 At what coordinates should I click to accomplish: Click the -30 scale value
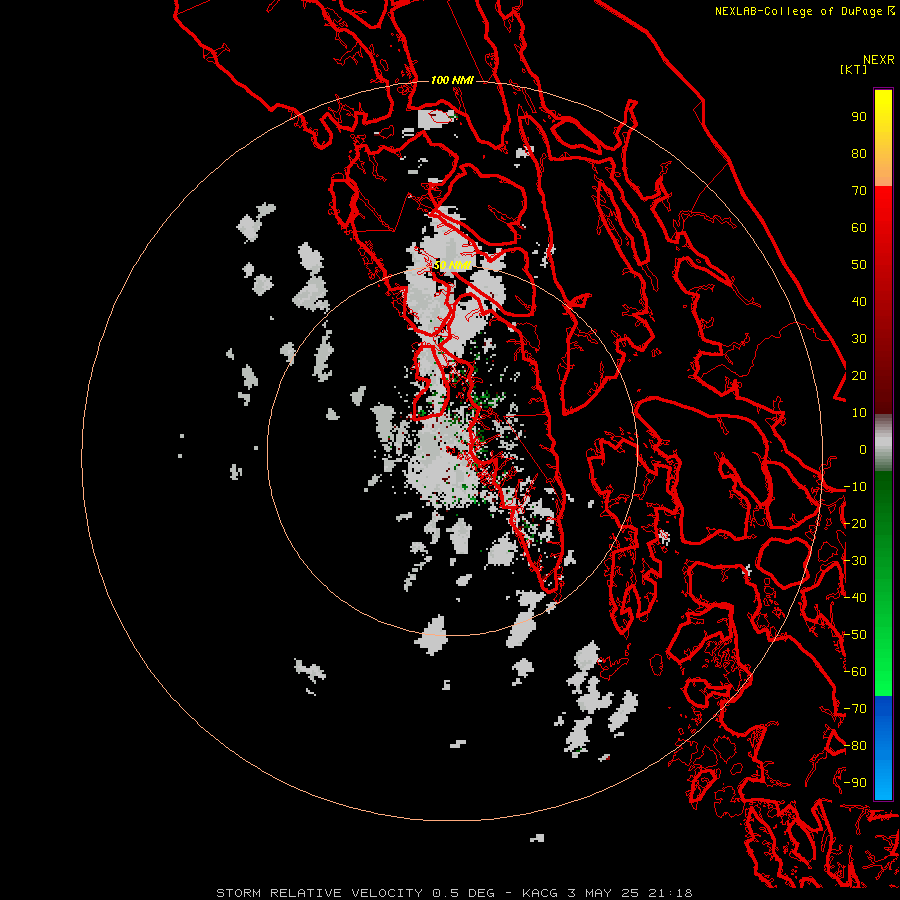[855, 561]
